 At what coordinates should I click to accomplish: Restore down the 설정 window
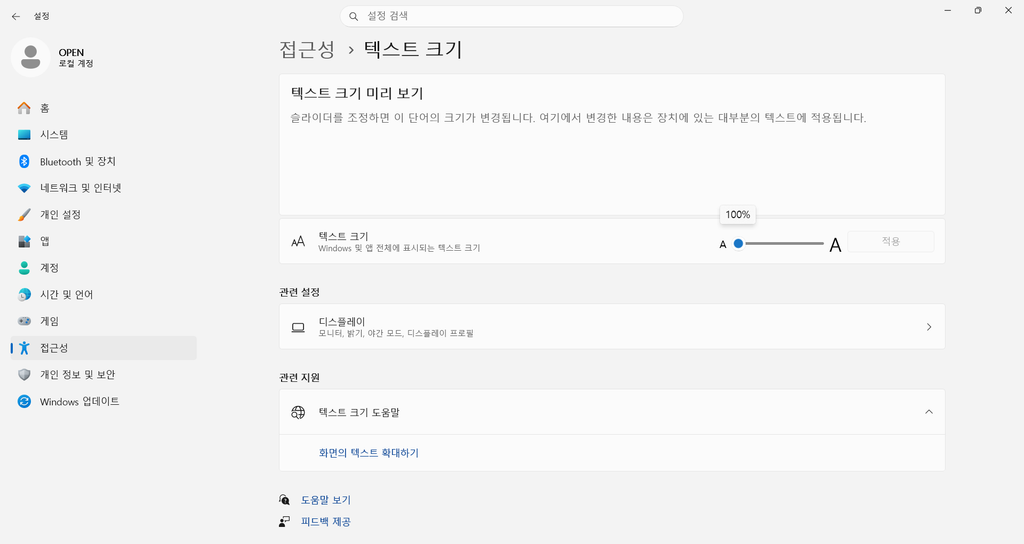[978, 10]
